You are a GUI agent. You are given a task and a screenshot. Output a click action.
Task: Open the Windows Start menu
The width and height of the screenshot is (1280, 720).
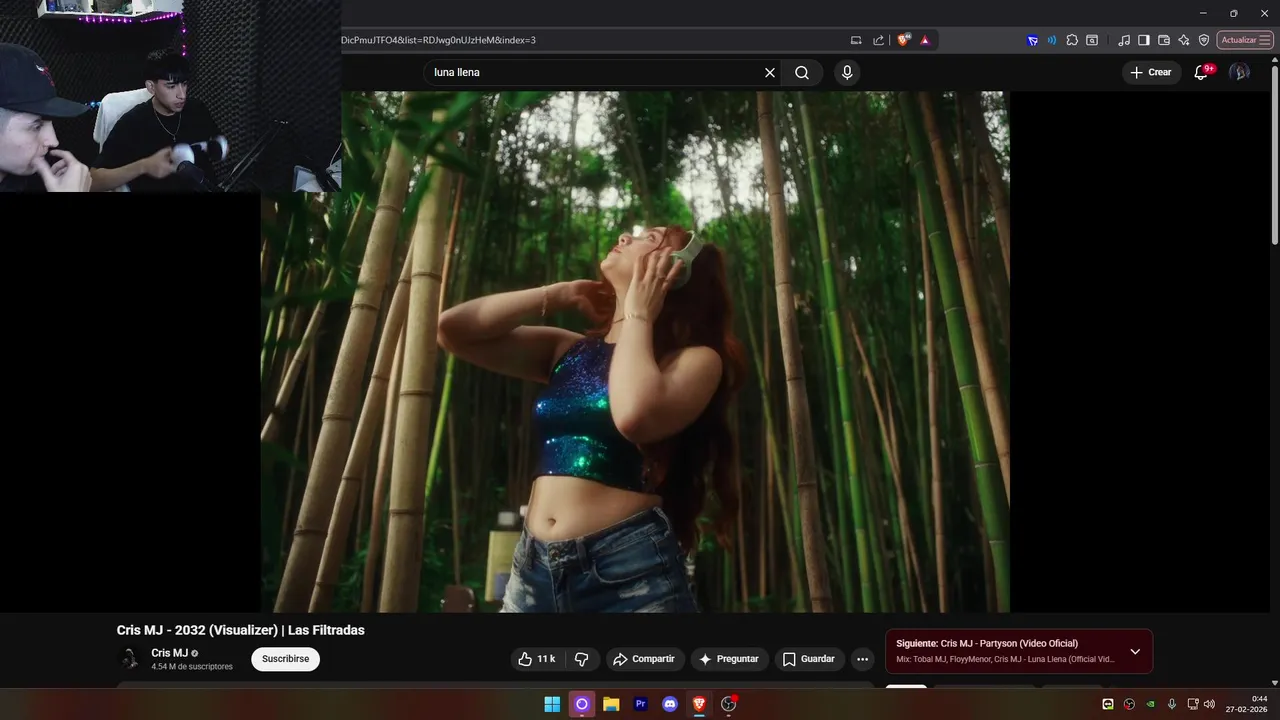552,704
